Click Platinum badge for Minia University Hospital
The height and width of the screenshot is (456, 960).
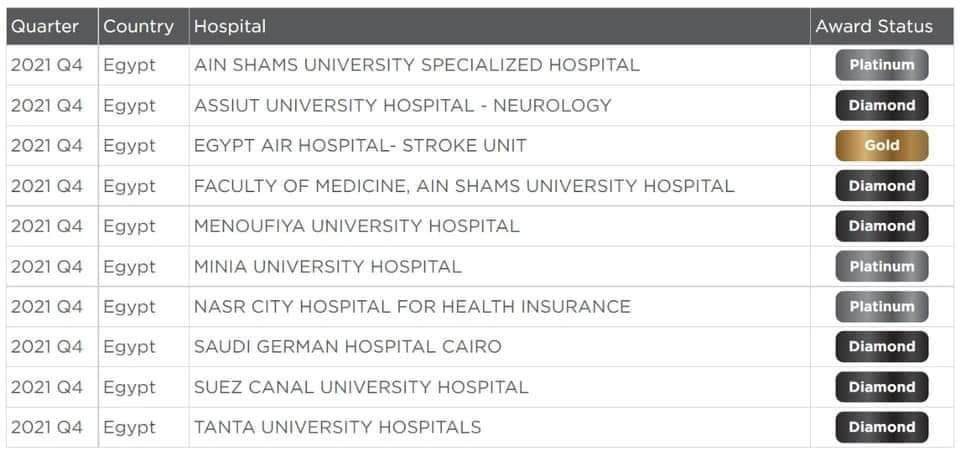click(881, 267)
